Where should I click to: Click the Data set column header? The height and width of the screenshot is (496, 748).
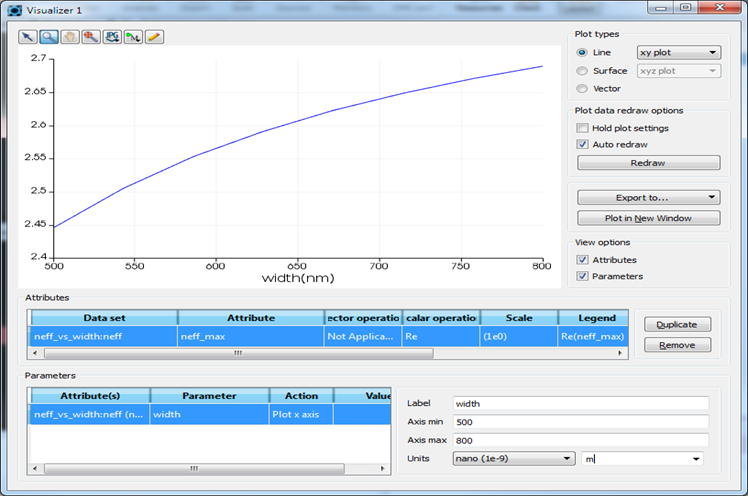[104, 318]
